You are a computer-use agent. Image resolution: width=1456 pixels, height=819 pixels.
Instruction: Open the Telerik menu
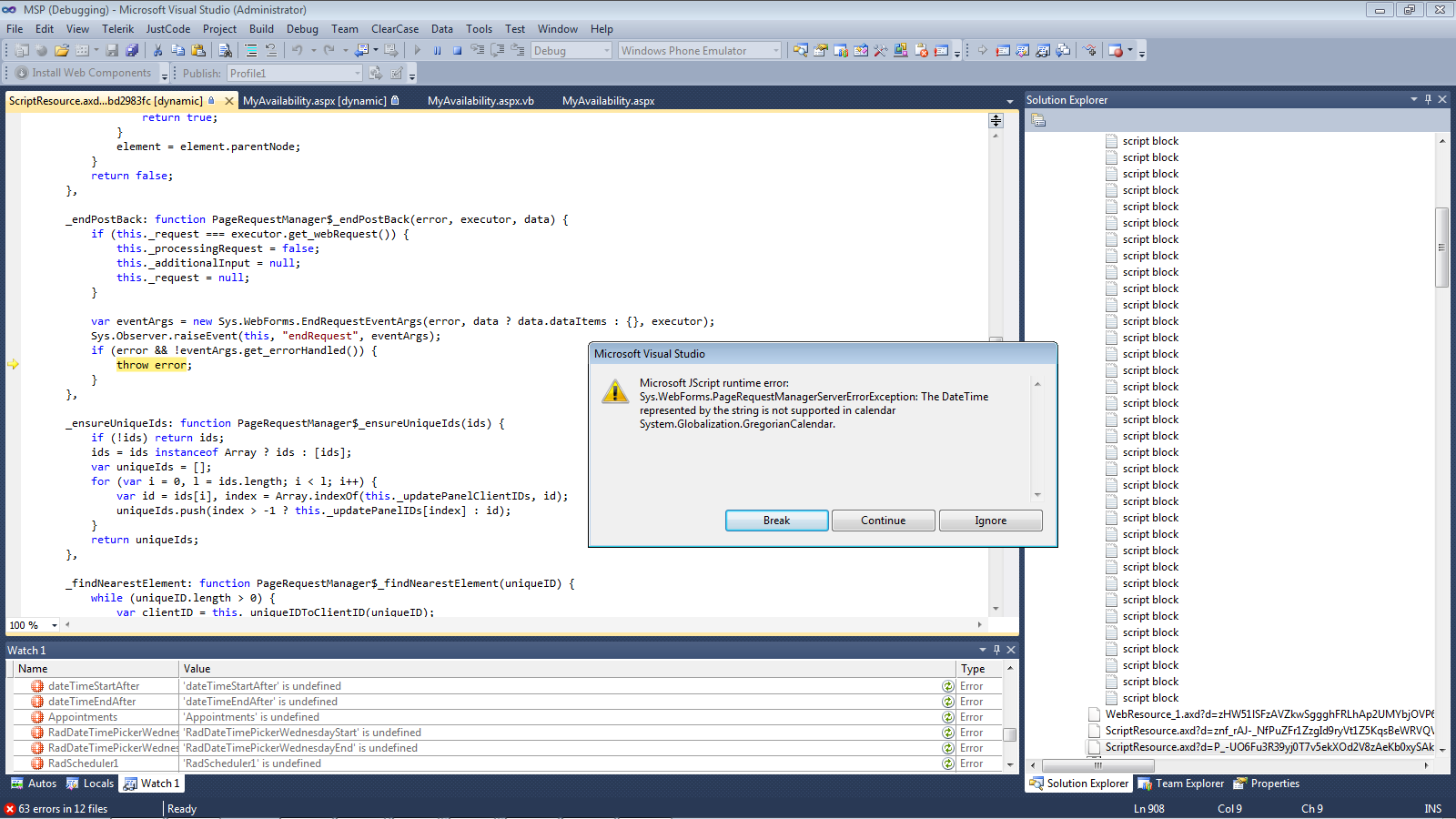coord(117,29)
